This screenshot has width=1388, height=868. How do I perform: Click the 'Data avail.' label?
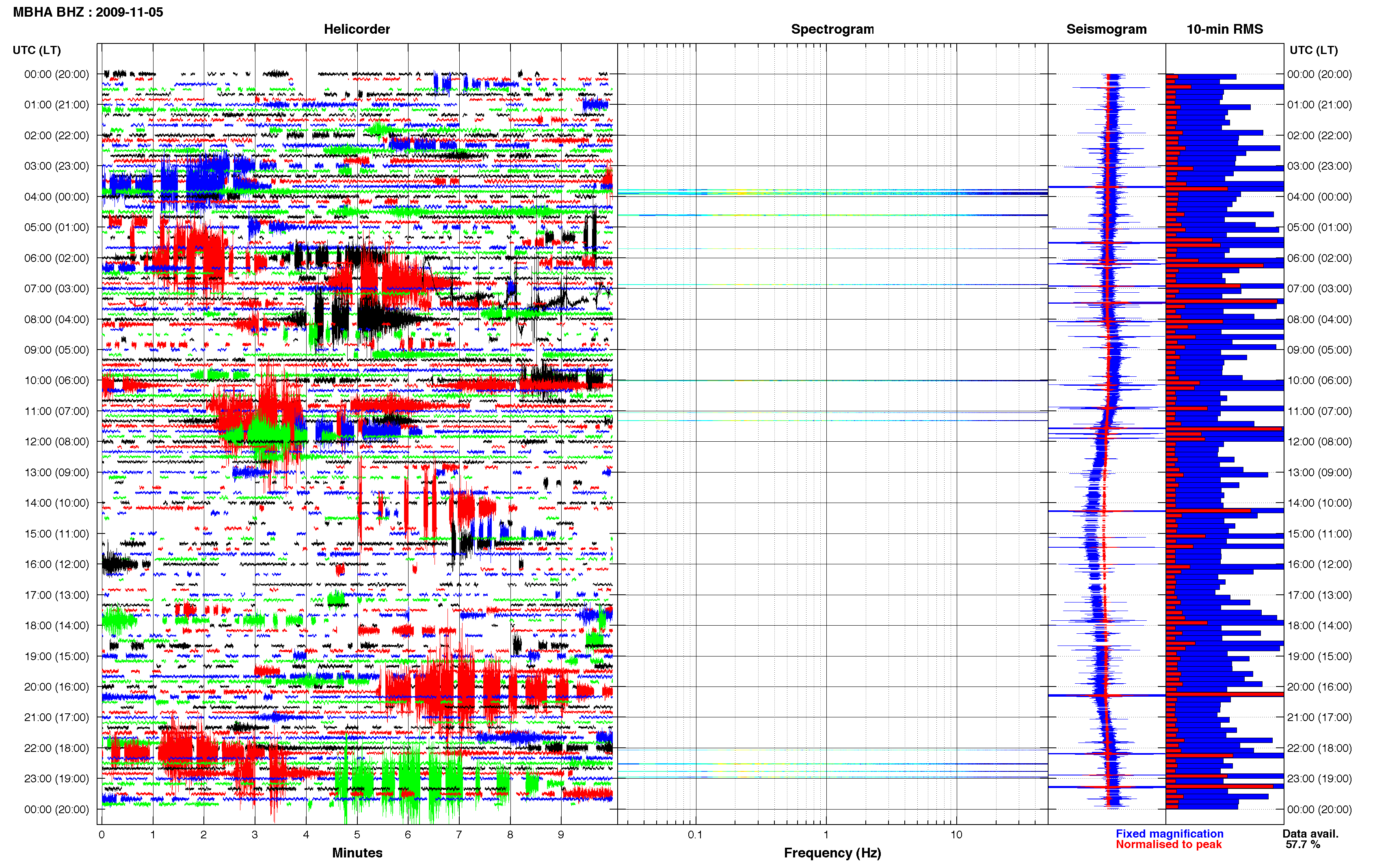pos(1310,833)
